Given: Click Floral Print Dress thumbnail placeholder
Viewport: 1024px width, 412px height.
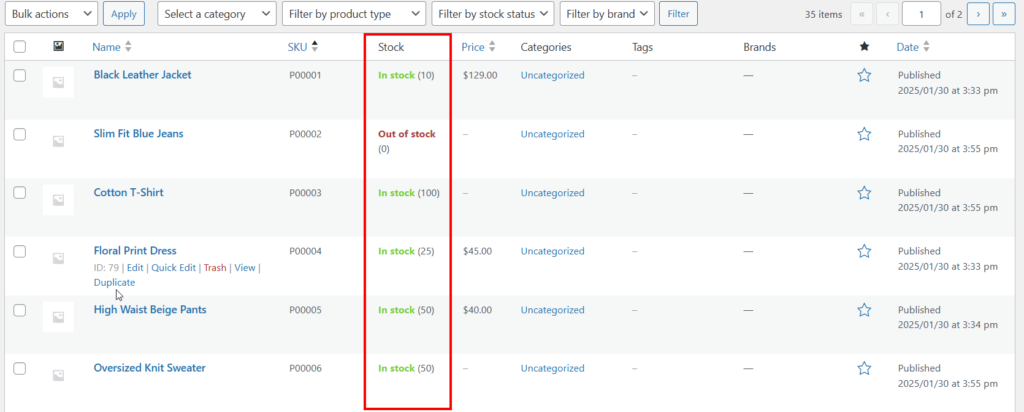Looking at the screenshot, I should pos(58,258).
